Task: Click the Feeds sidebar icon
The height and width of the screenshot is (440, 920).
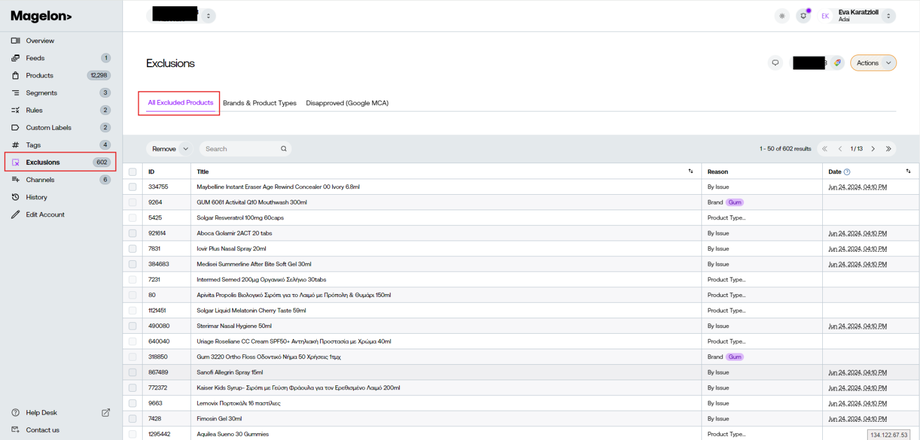Action: pyautogui.click(x=16, y=58)
